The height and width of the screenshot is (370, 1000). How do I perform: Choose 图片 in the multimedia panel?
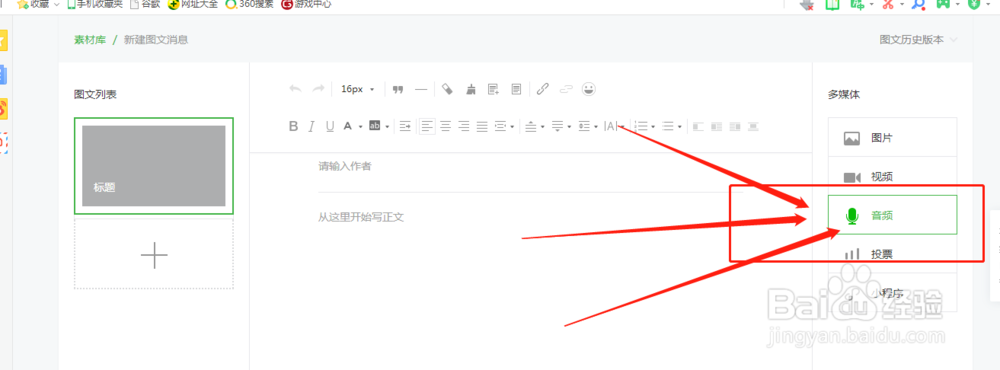[893, 138]
